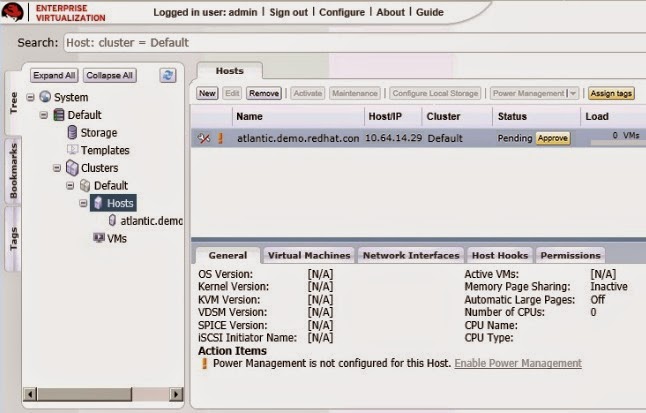Collapse the Hosts tree node
The height and width of the screenshot is (413, 646).
pyautogui.click(x=83, y=203)
